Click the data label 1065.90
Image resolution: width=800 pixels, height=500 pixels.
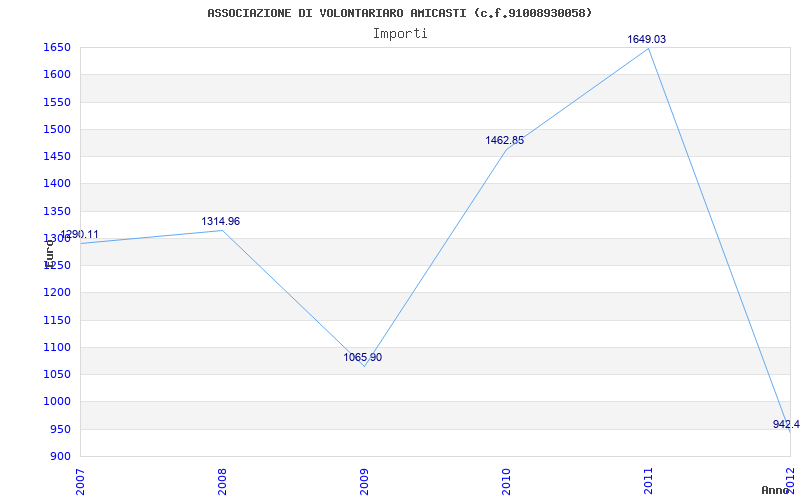pyautogui.click(x=362, y=357)
